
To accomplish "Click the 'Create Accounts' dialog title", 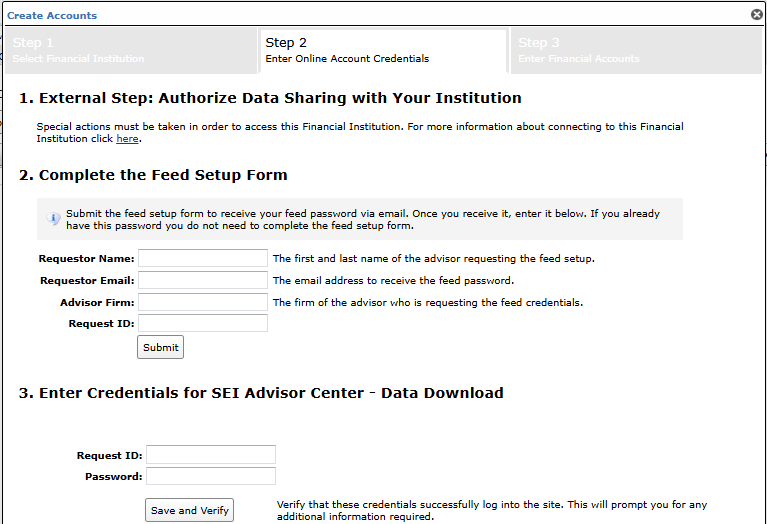I will [52, 16].
